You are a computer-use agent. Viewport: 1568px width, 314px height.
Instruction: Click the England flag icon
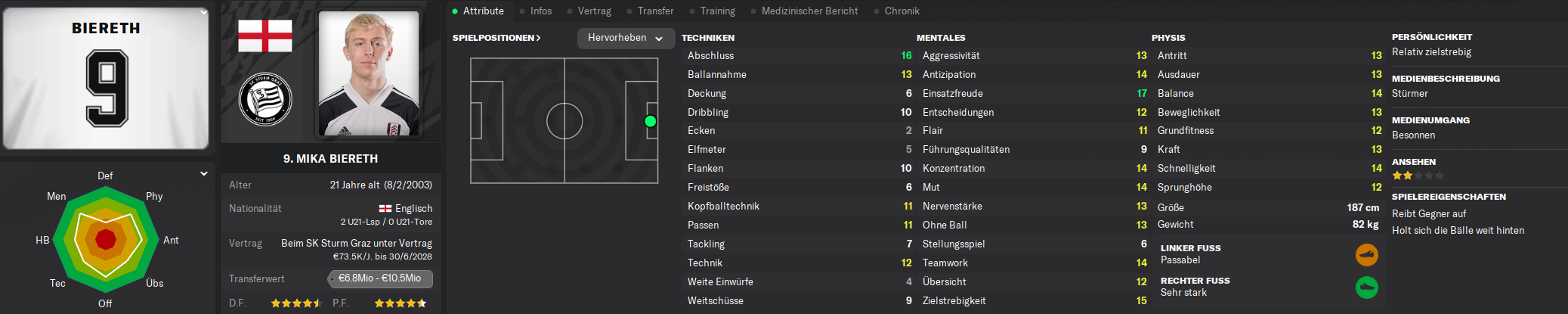pyautogui.click(x=265, y=36)
